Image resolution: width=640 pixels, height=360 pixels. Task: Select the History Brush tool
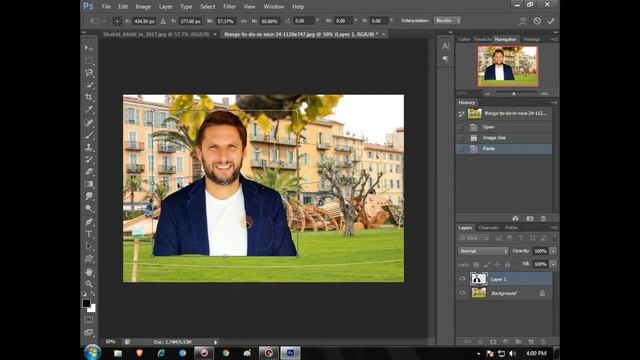(89, 159)
